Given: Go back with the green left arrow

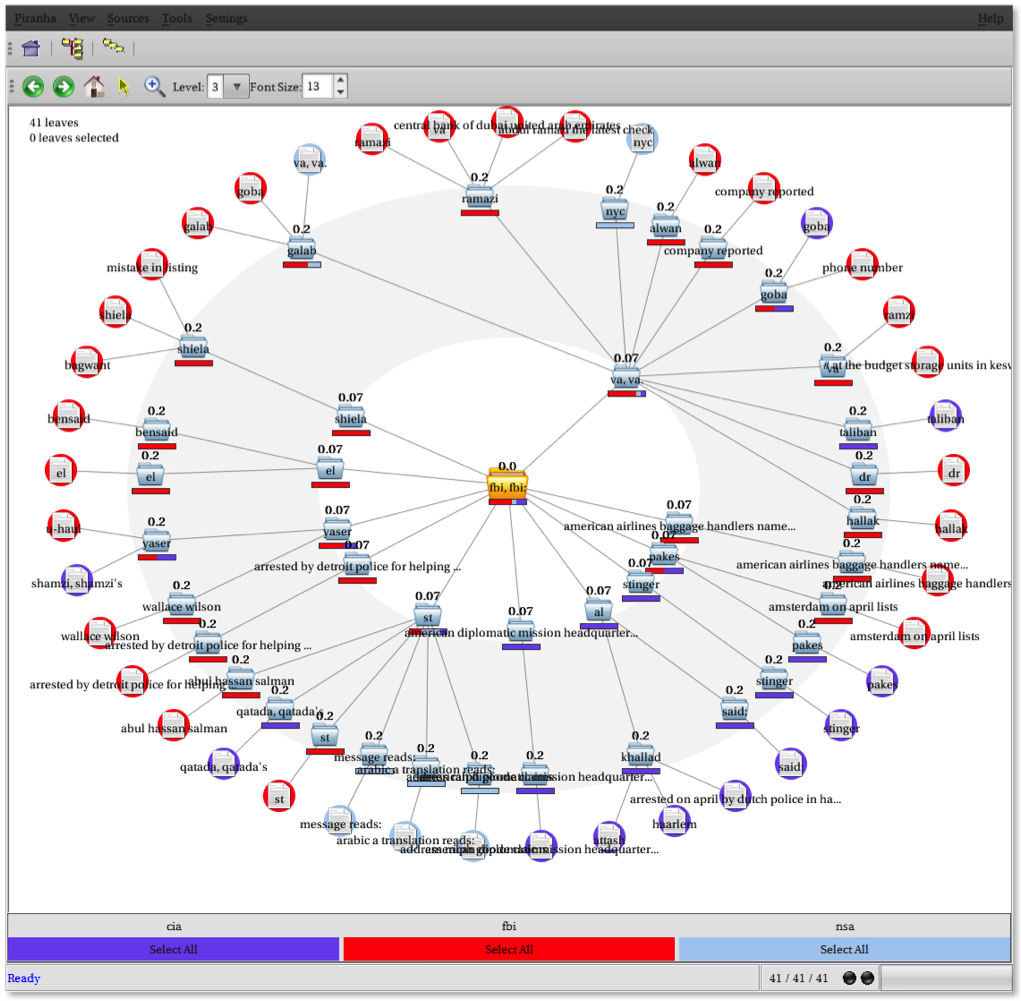Looking at the screenshot, I should coord(33,87).
